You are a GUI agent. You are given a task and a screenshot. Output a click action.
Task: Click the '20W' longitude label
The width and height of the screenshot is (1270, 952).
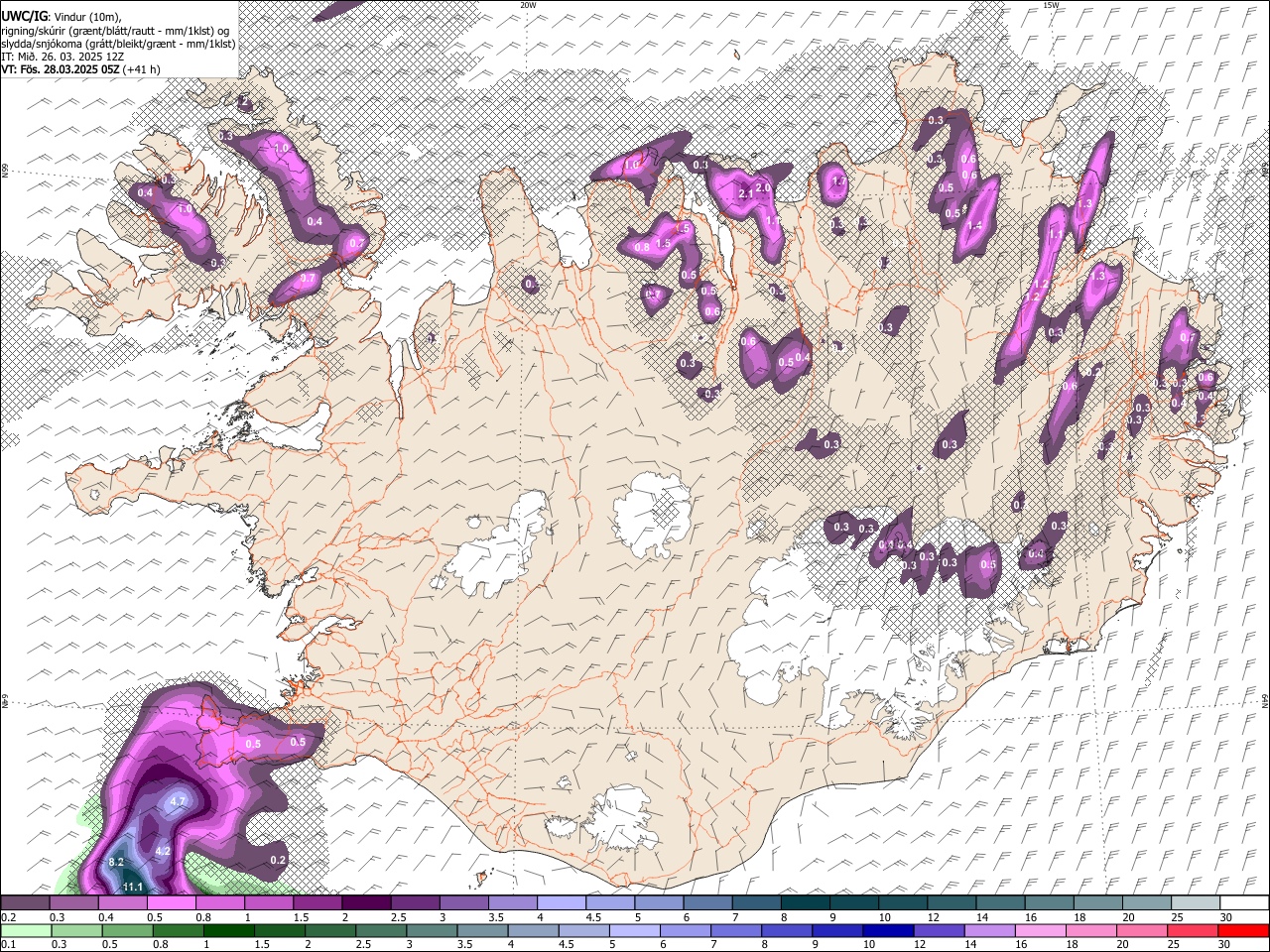pyautogui.click(x=528, y=5)
